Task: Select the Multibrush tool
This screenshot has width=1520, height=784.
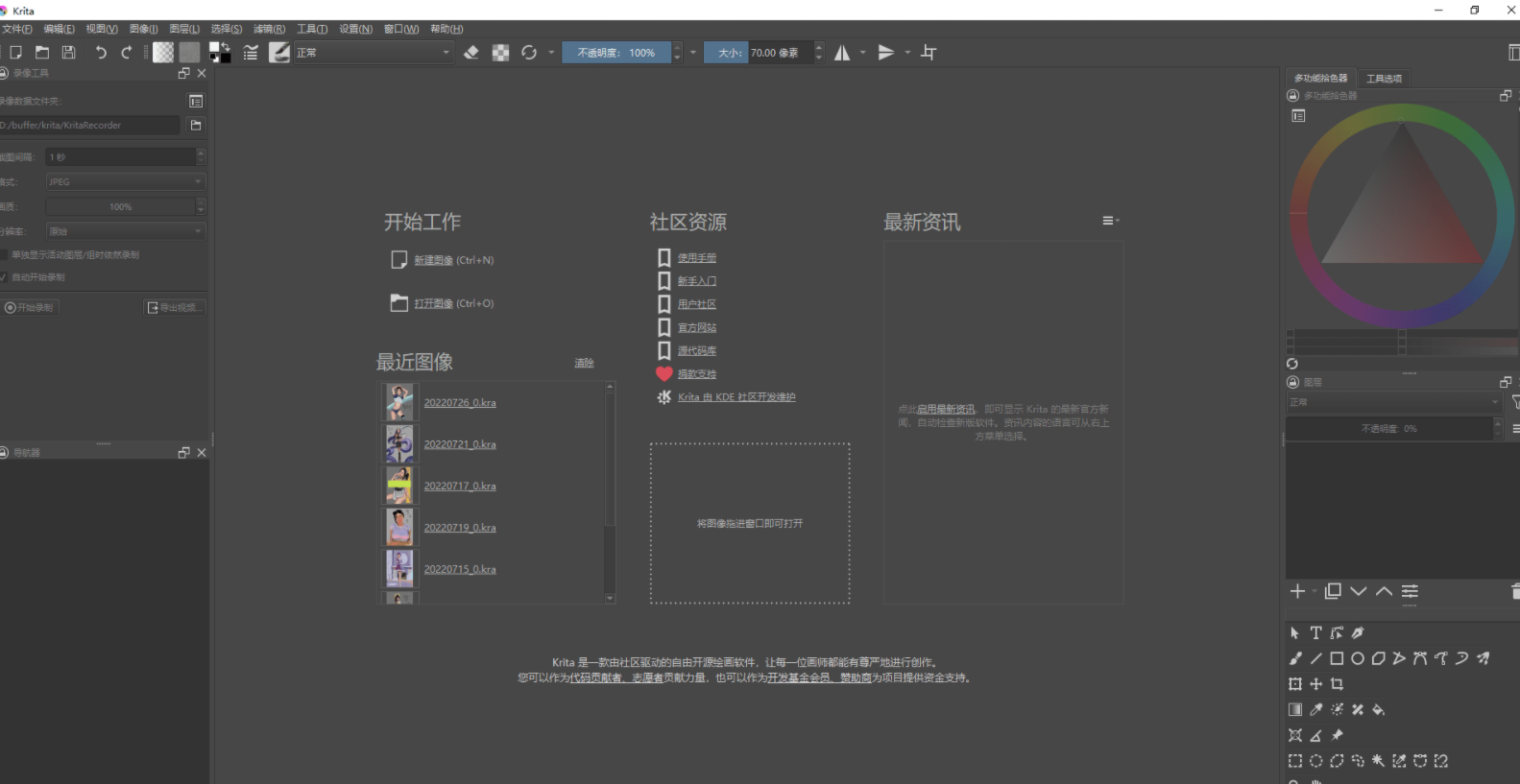Action: point(1484,658)
